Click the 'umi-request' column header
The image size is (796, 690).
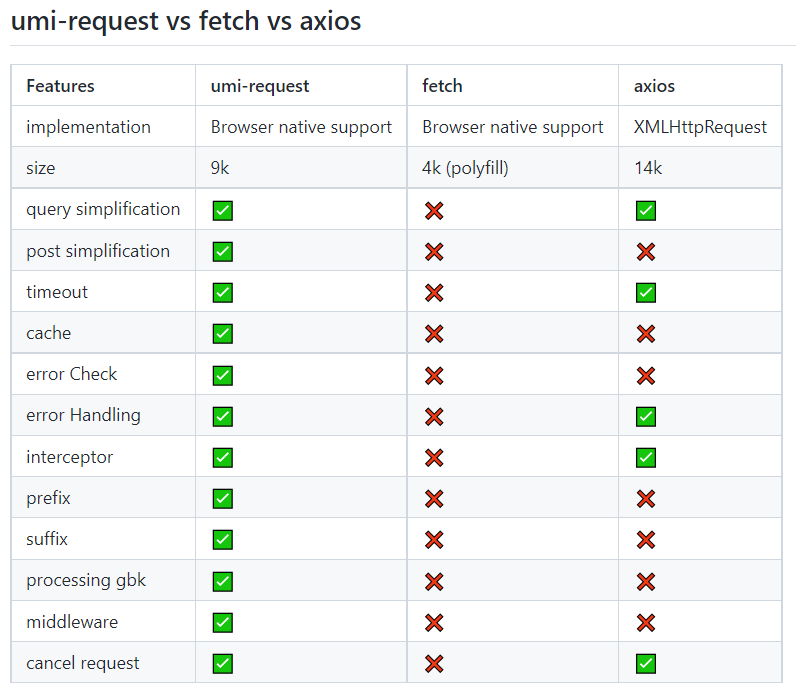pos(260,86)
